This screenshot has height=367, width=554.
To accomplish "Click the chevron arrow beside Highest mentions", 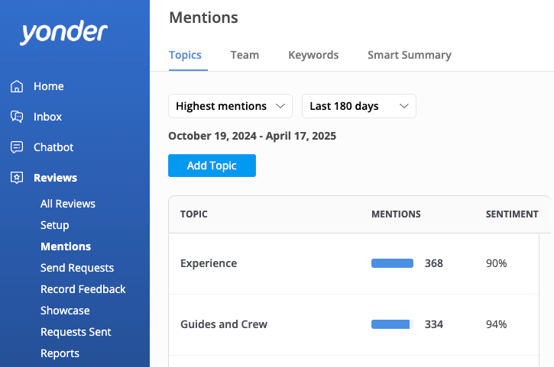I will pos(280,106).
